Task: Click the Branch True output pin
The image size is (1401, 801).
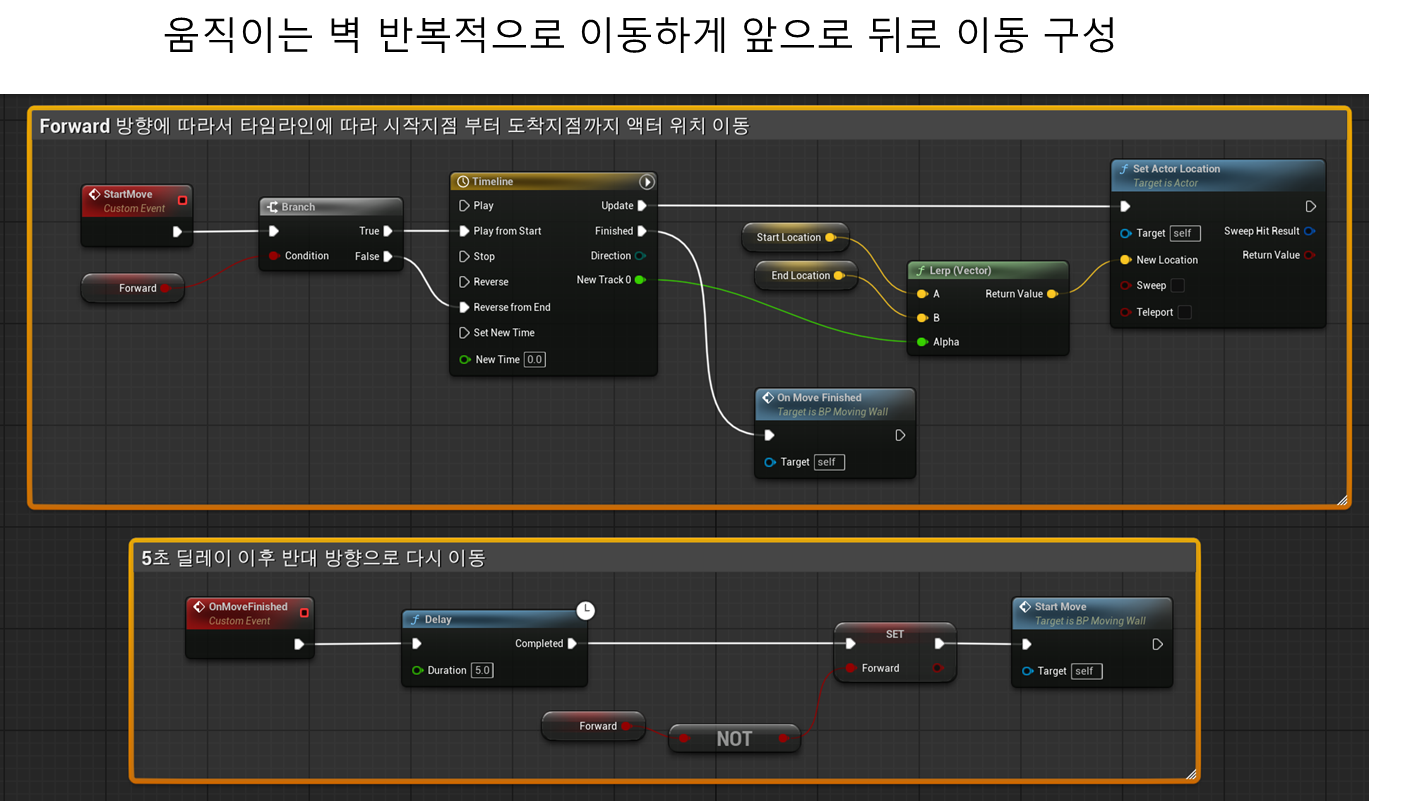Action: pyautogui.click(x=388, y=231)
